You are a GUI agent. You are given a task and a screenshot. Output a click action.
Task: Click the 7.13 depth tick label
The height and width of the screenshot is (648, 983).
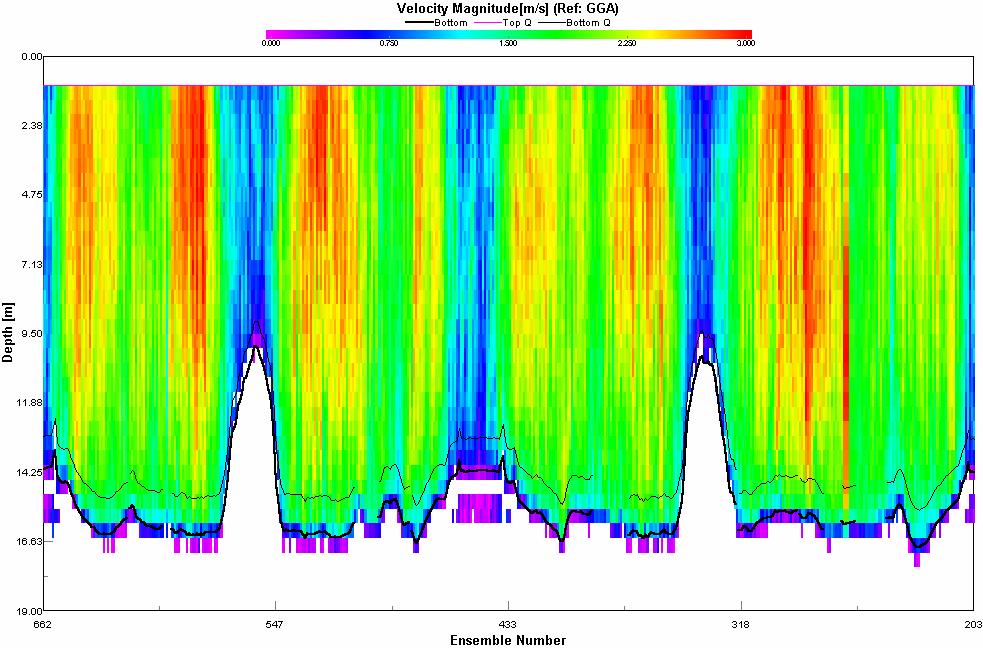click(32, 264)
